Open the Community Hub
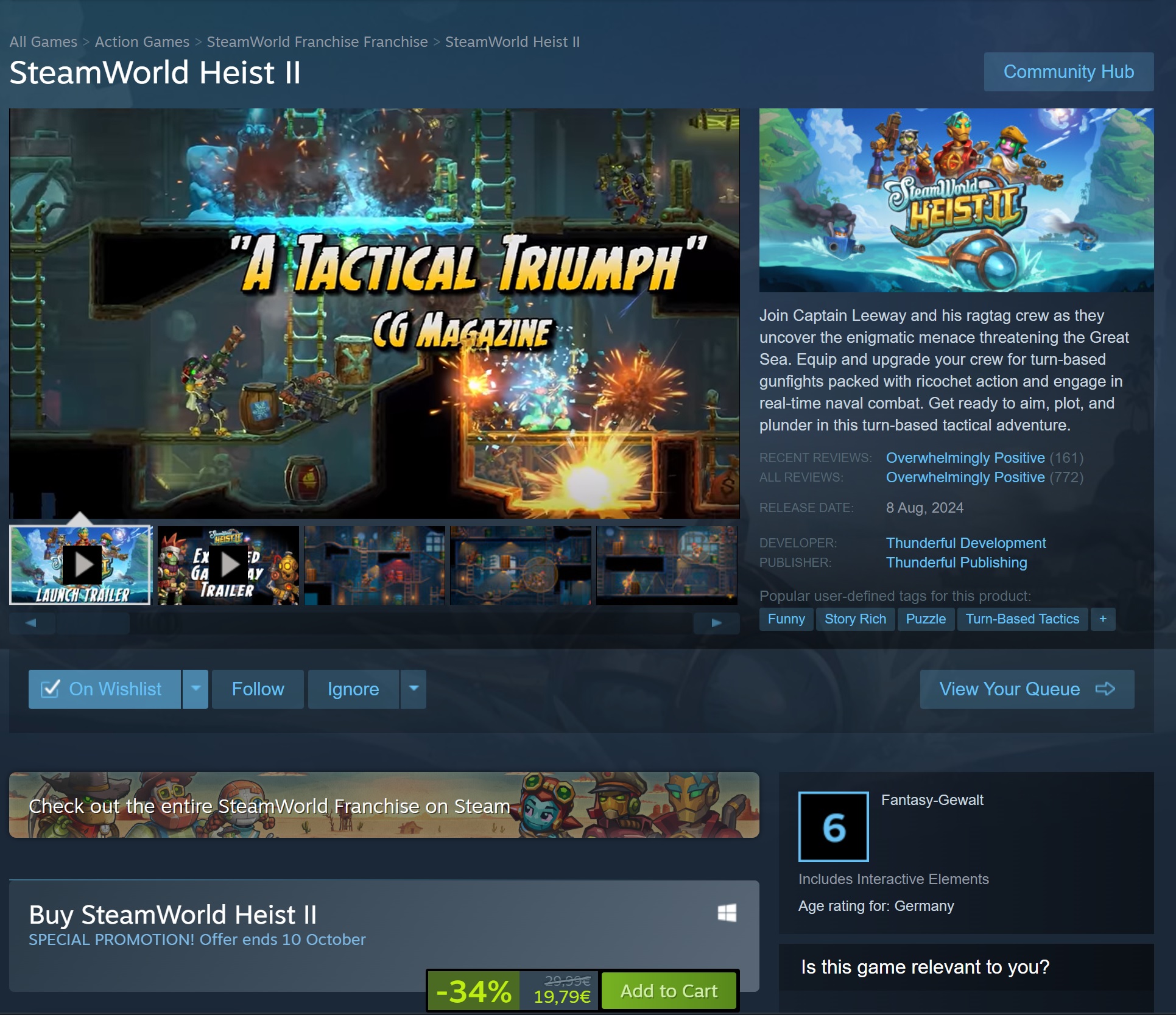Image resolution: width=1176 pixels, height=1015 pixels. click(x=1068, y=72)
